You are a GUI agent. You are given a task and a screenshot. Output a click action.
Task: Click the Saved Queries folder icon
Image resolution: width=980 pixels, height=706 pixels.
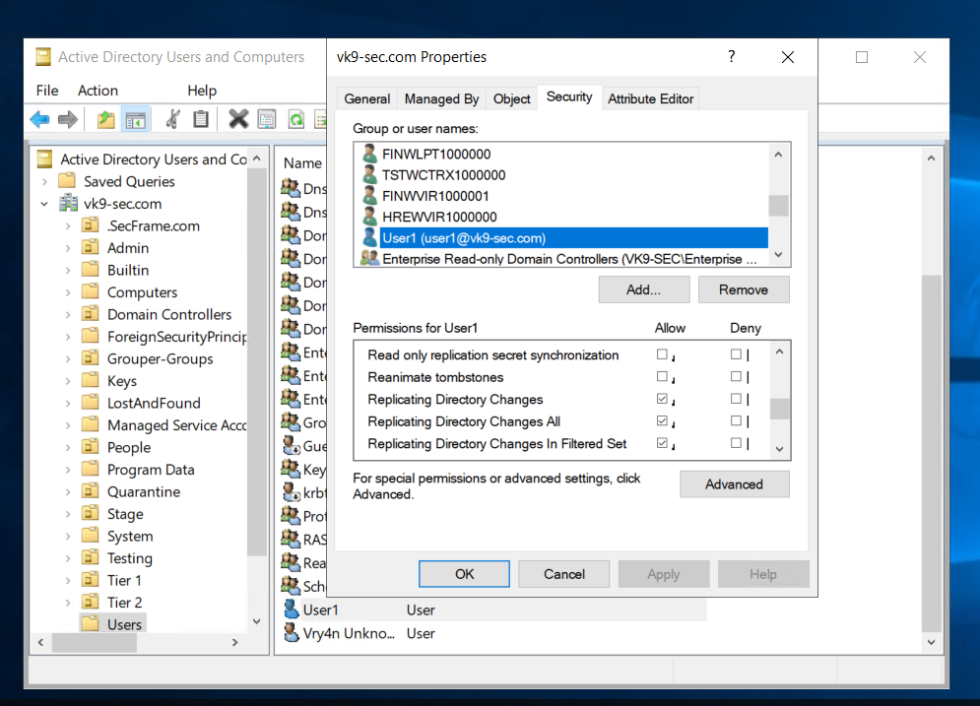coord(67,181)
